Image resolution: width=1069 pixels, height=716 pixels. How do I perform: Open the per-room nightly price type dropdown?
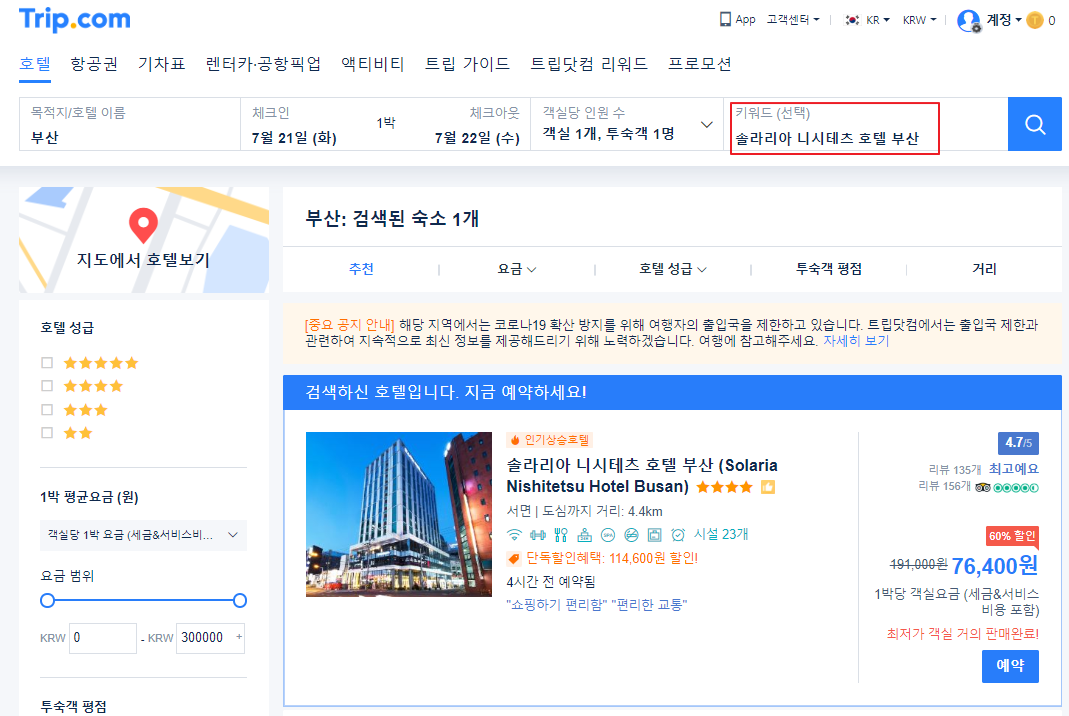tap(143, 535)
